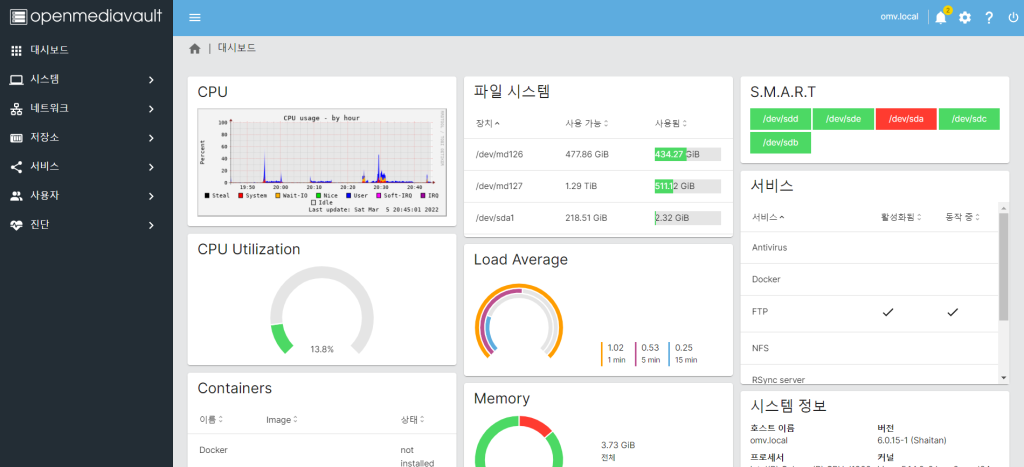
Task: Expand the 서비스 sidebar menu chevron
Action: 151,167
